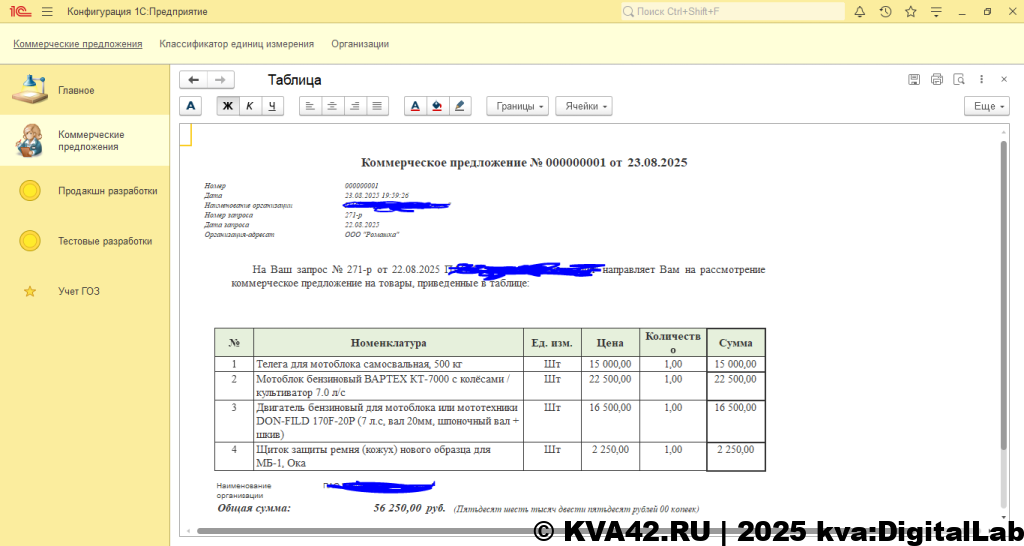Pick the cell background fill color

437,106
